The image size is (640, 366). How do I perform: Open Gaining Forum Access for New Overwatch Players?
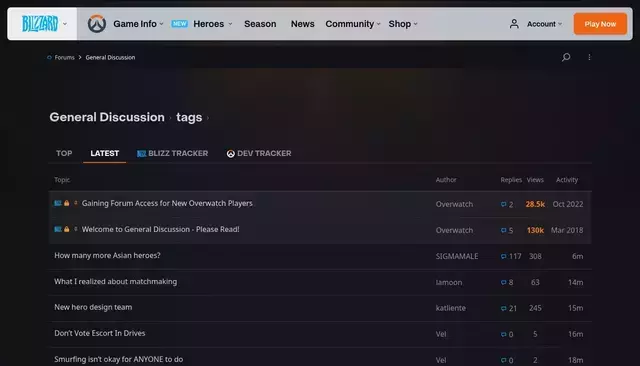167,203
